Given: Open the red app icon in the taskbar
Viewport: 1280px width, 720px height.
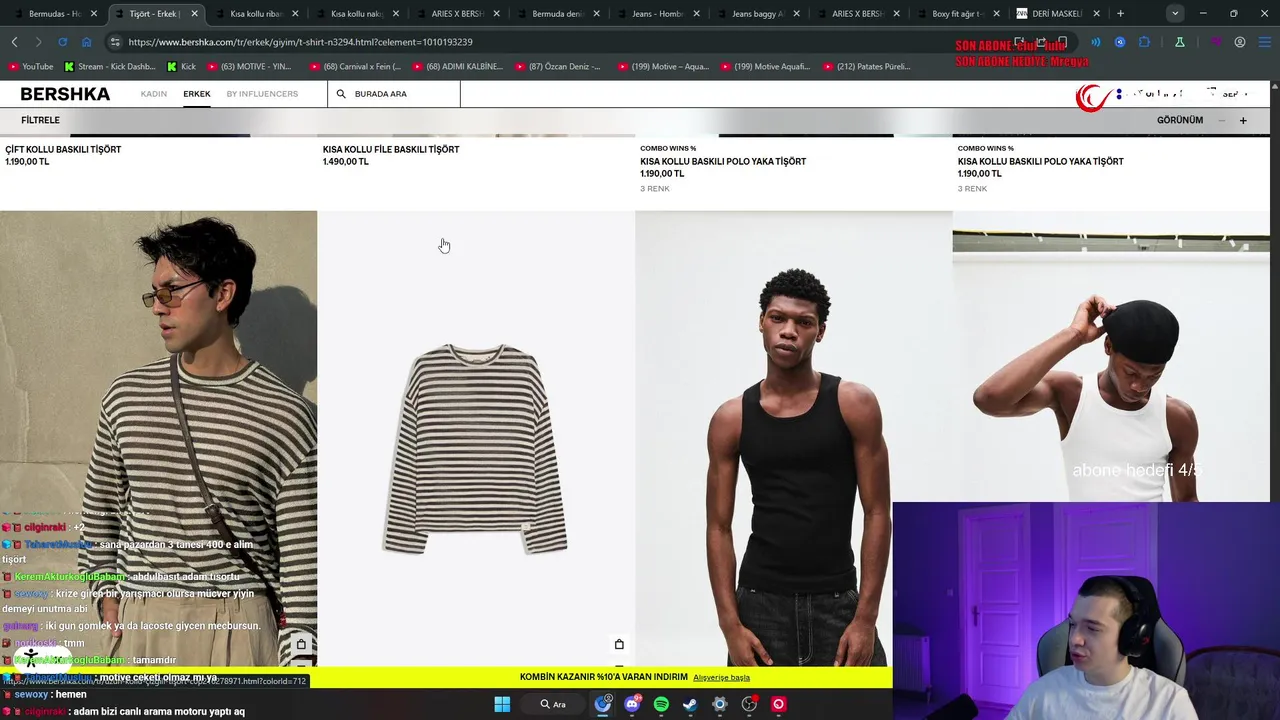Looking at the screenshot, I should (778, 704).
